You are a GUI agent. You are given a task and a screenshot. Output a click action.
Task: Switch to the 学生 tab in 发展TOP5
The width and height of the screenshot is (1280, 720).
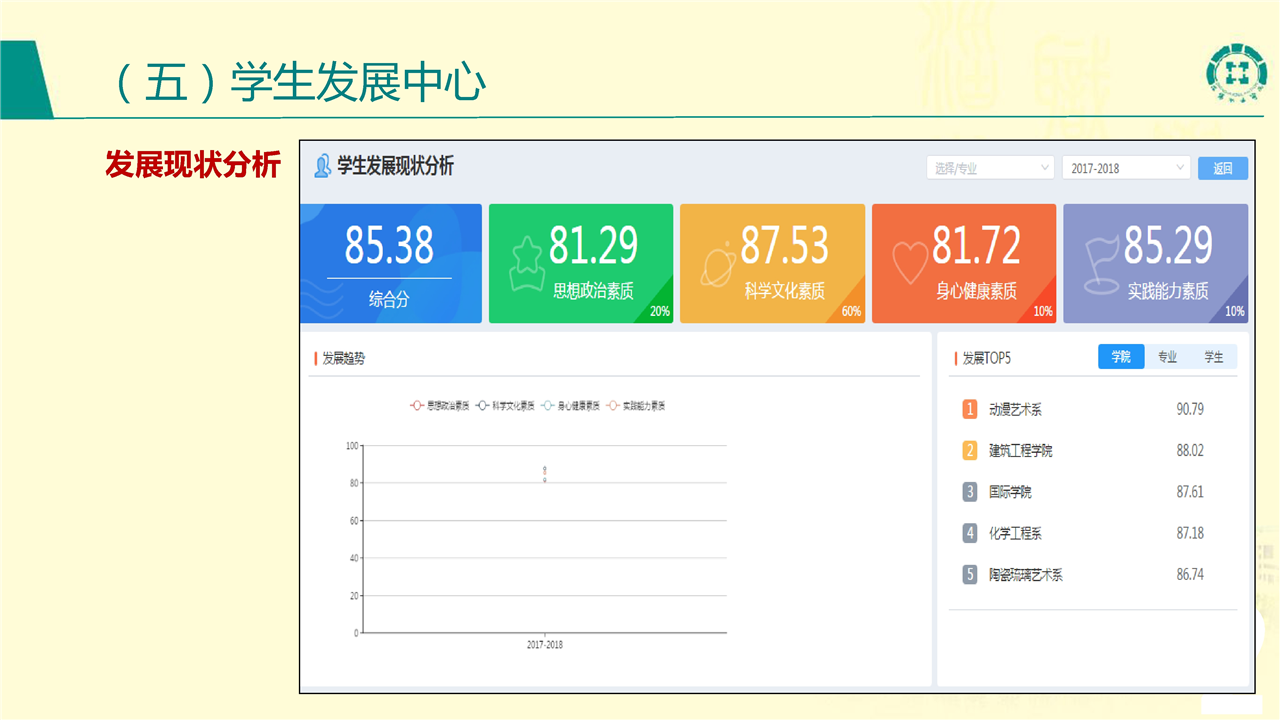[x=1213, y=357]
